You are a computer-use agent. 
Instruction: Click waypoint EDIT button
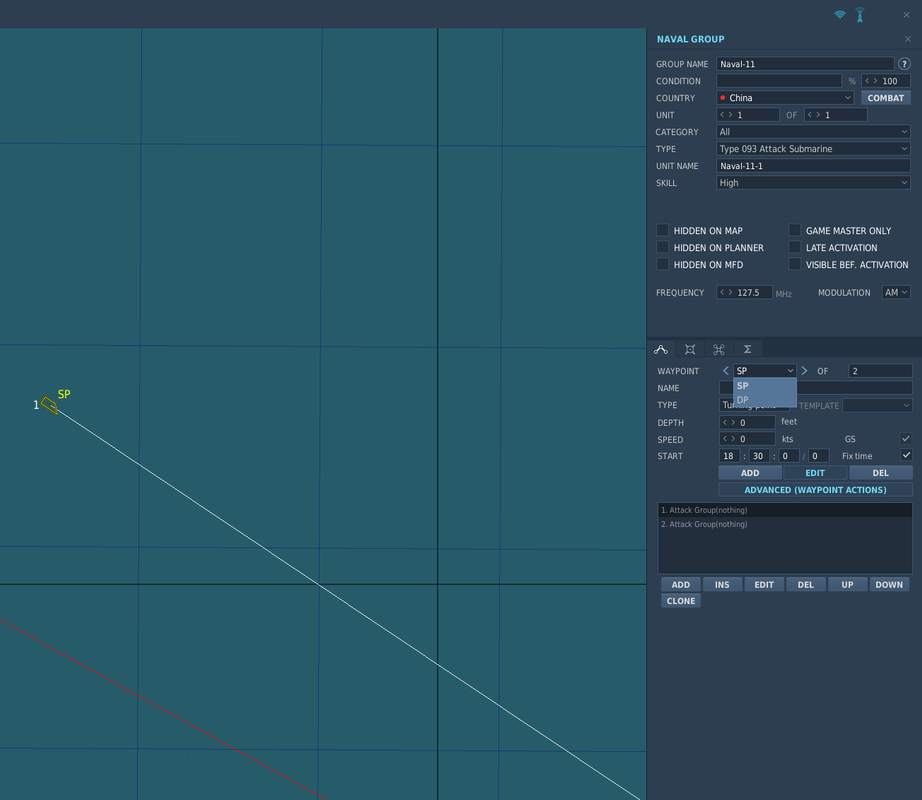(815, 473)
